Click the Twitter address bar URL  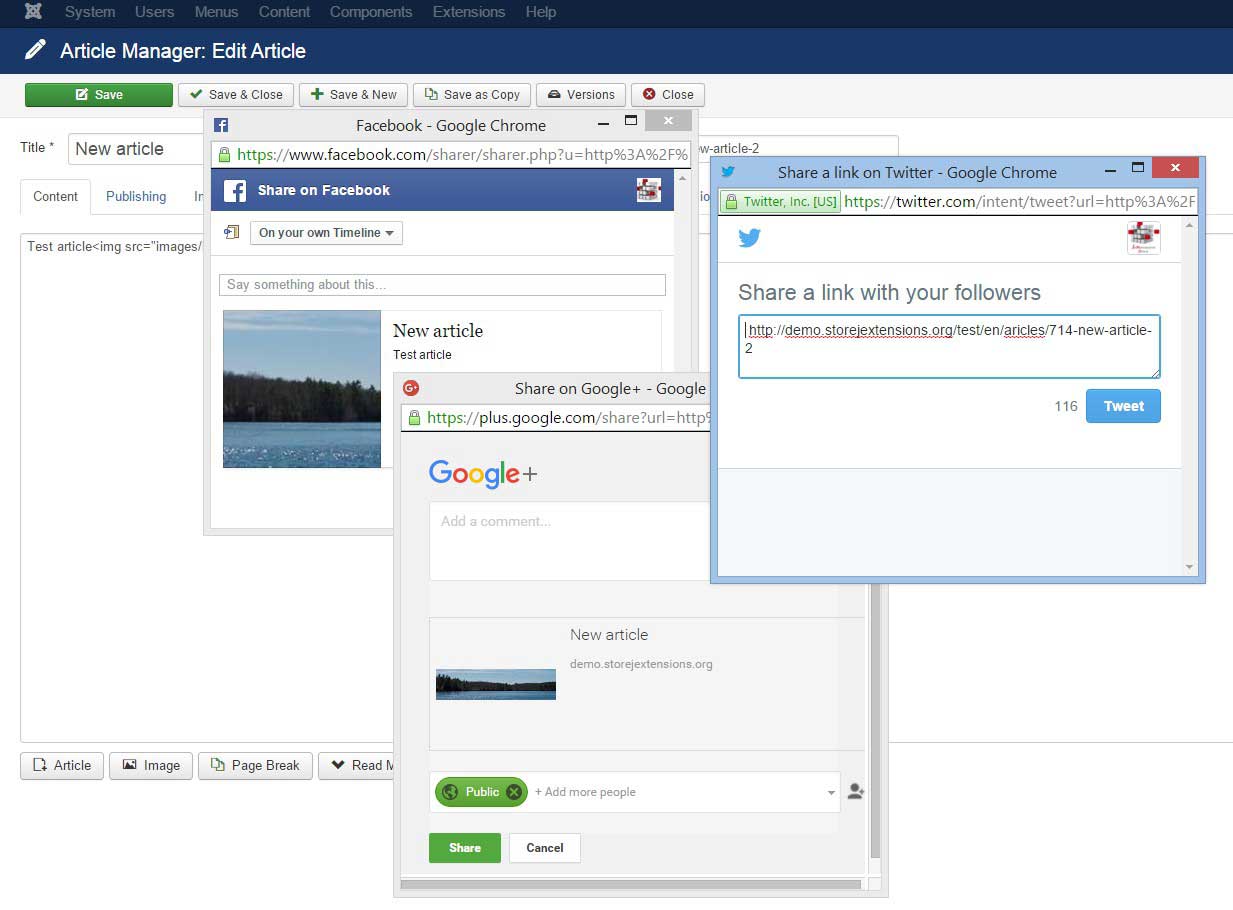(x=1019, y=202)
